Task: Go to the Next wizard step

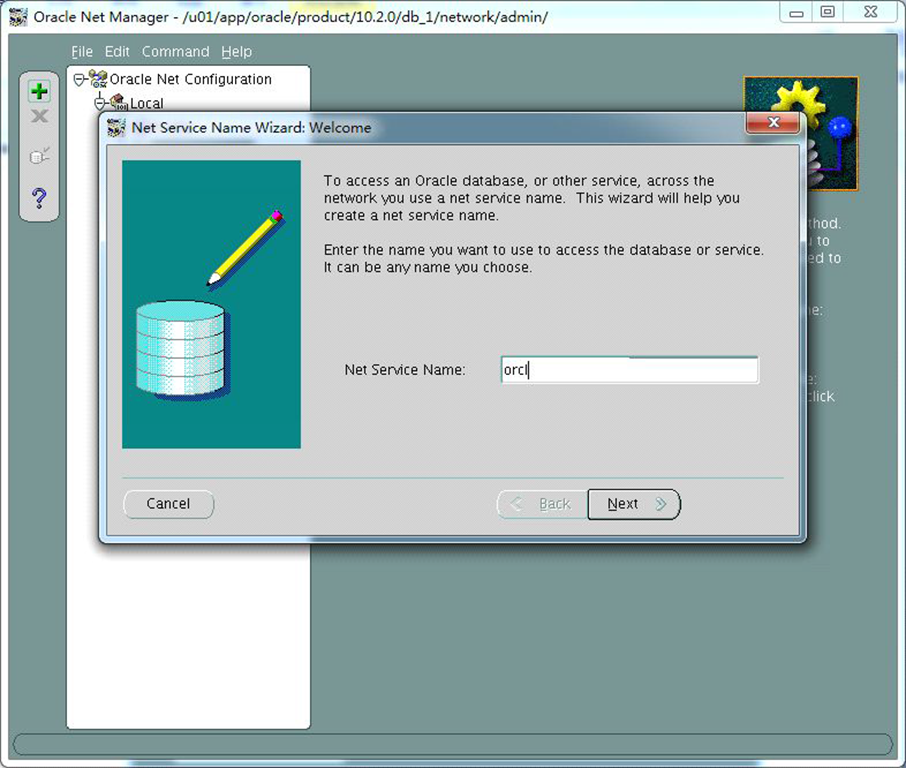Action: [634, 504]
